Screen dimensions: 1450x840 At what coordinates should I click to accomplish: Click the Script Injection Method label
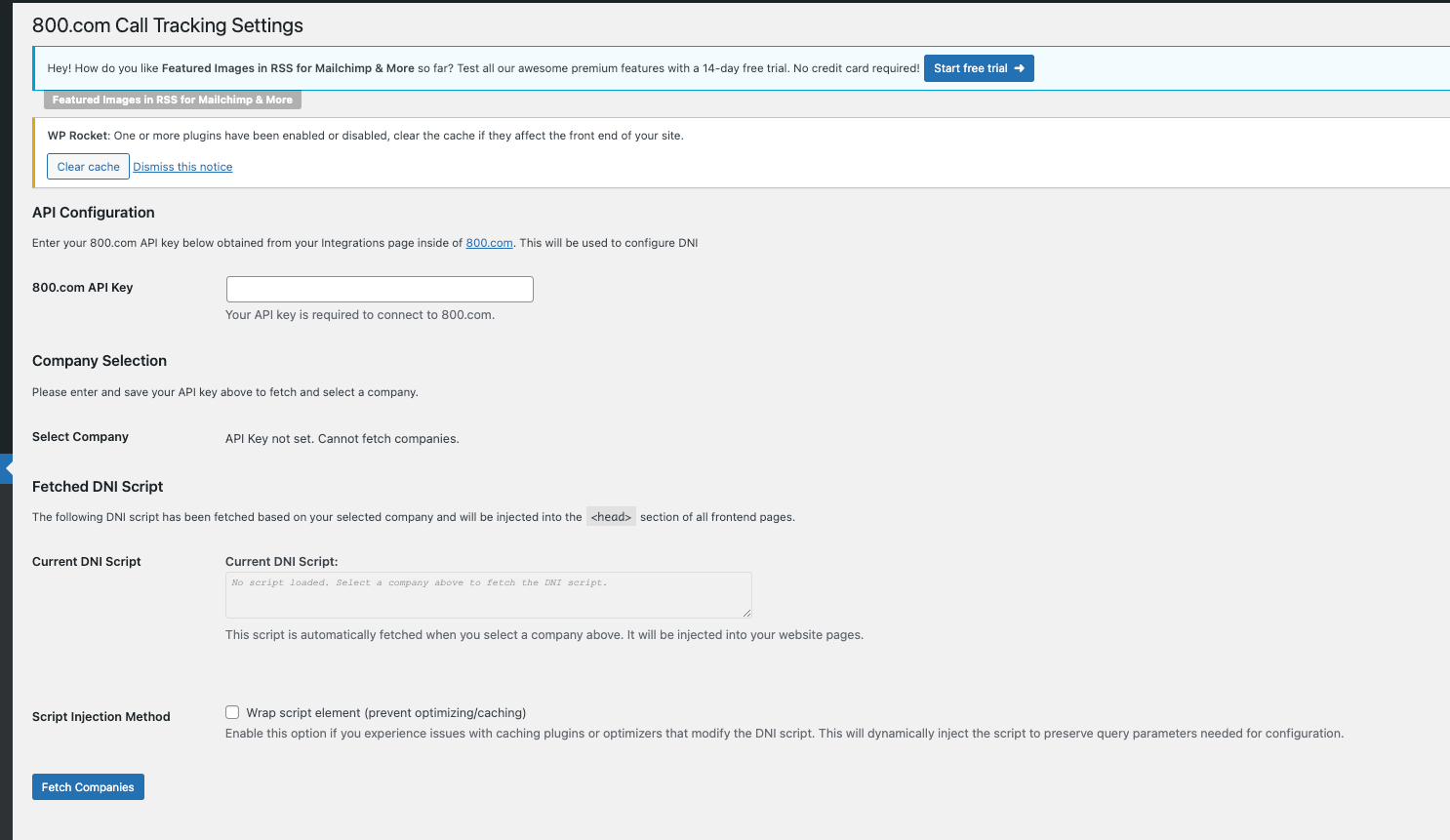pos(101,717)
